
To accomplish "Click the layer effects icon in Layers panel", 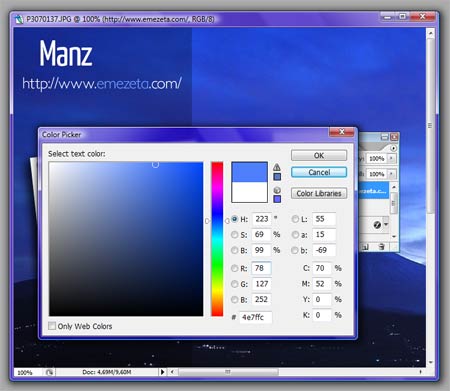I will [377, 225].
